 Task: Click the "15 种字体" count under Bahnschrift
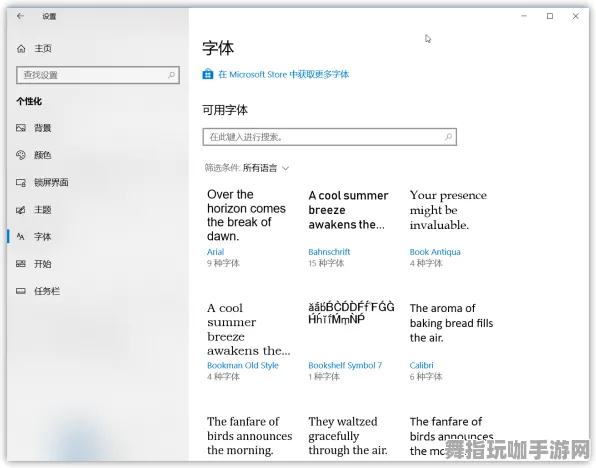[326, 263]
